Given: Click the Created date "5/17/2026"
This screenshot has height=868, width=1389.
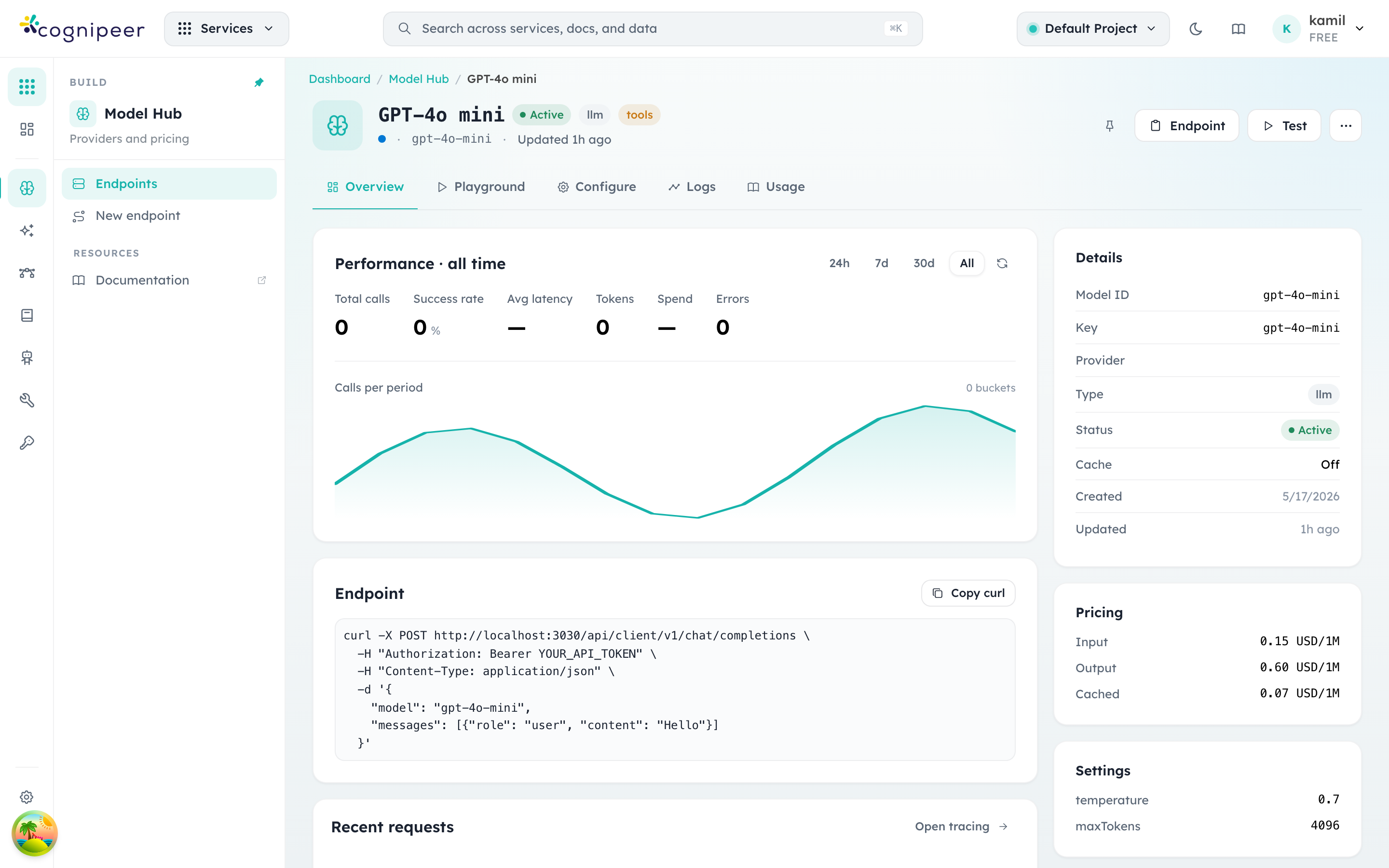Looking at the screenshot, I should click(x=1311, y=497).
